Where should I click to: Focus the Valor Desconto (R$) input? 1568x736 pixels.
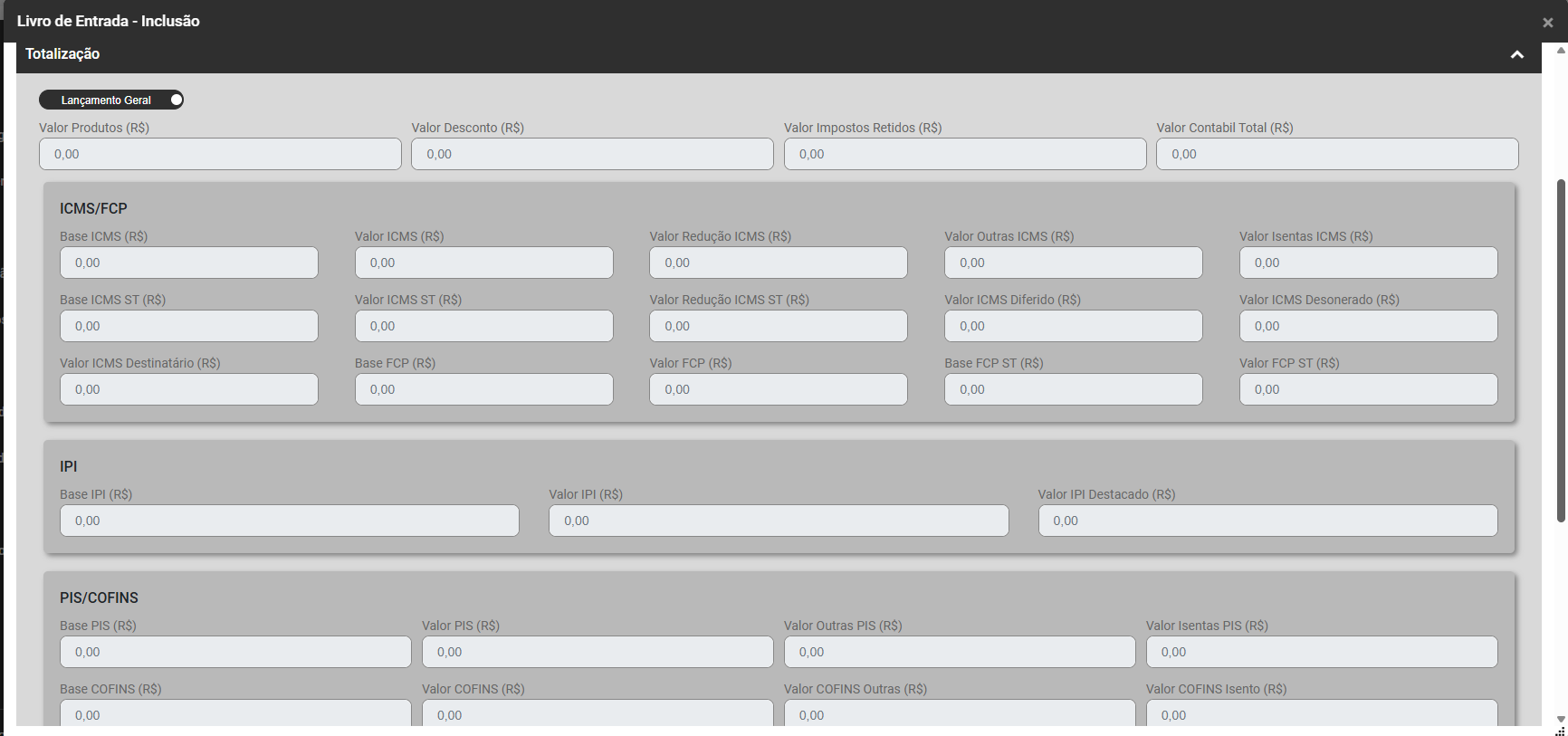[592, 154]
